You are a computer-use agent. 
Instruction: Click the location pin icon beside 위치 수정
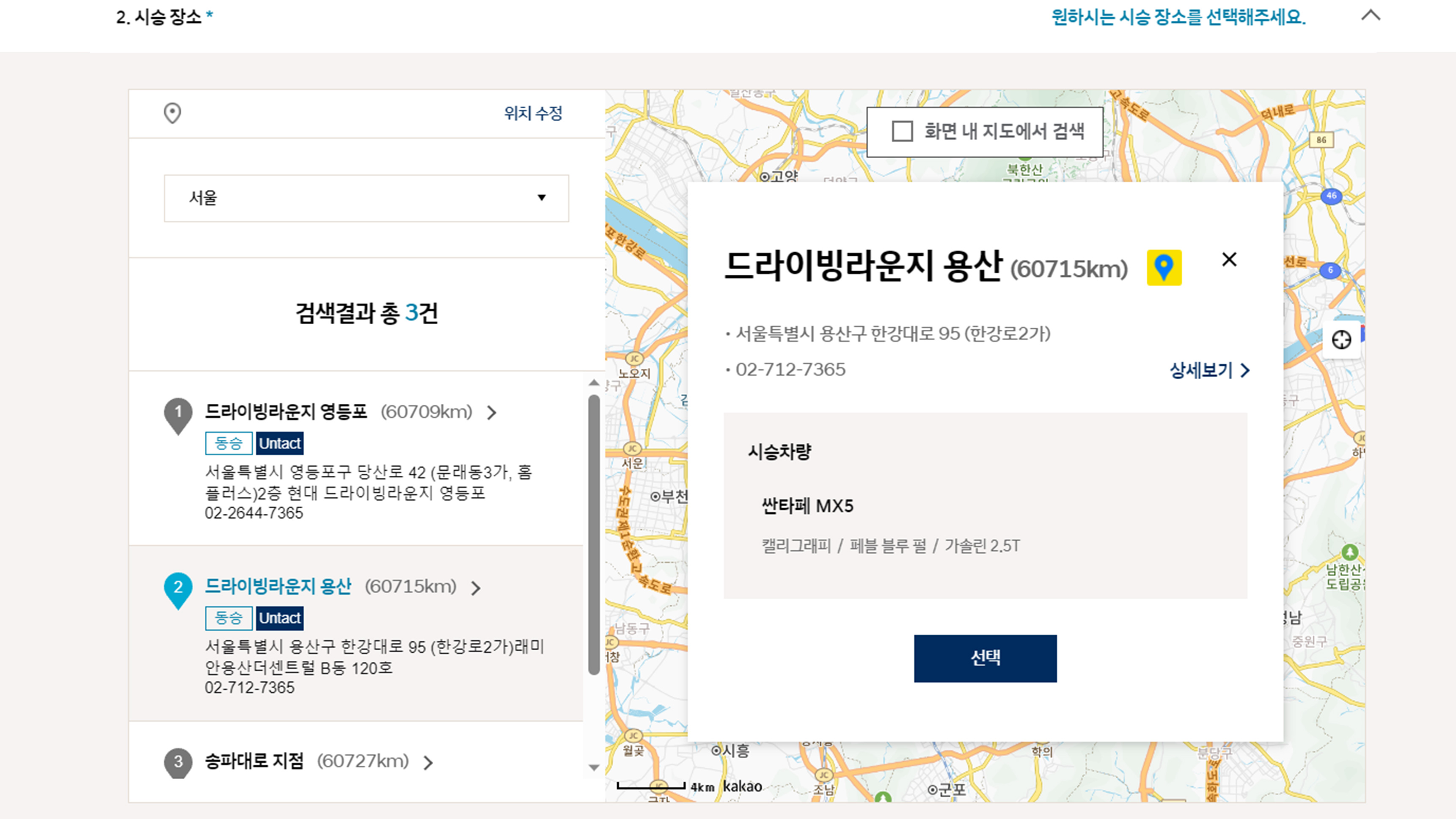(x=172, y=113)
